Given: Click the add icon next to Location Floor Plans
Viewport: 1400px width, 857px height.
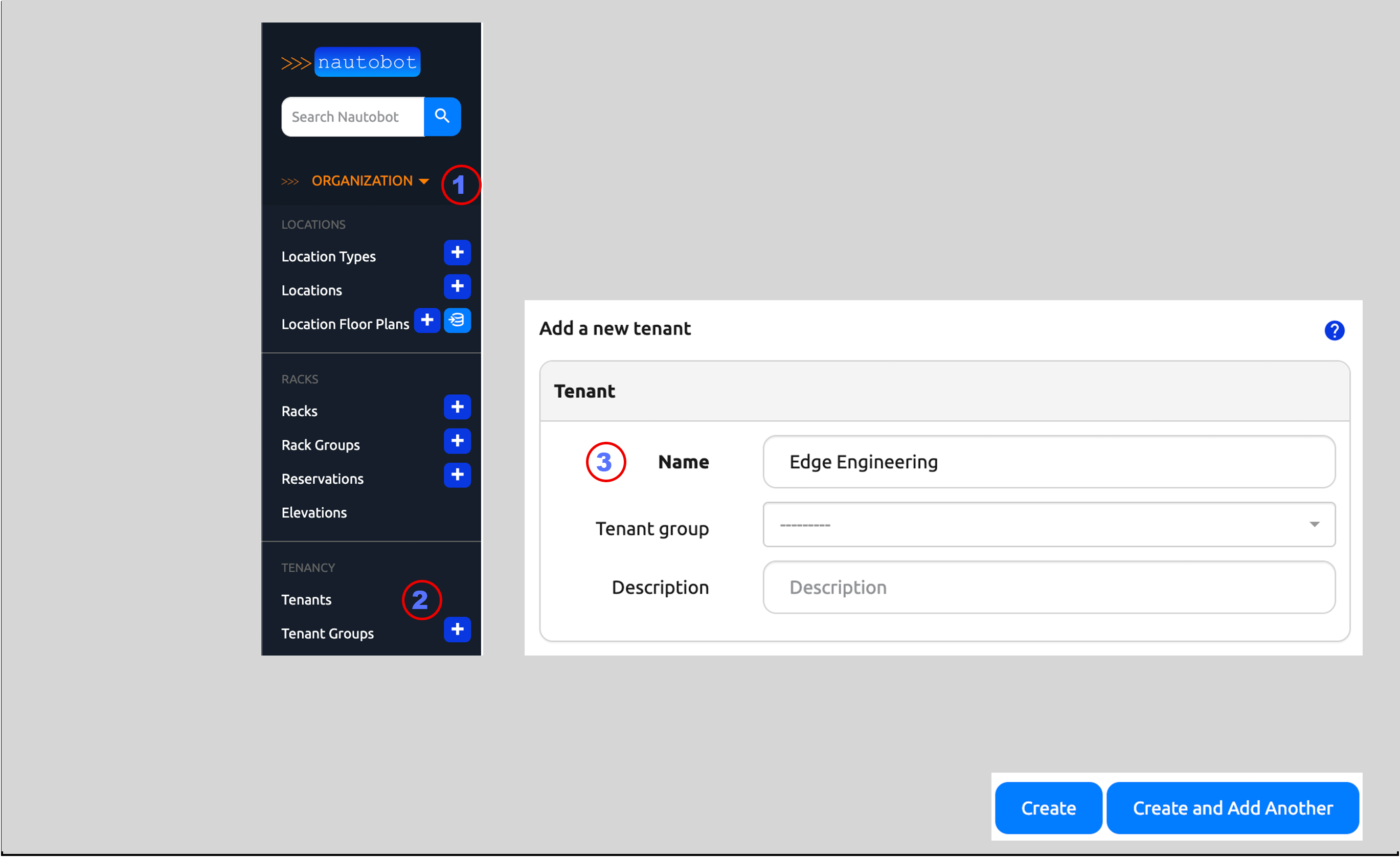Looking at the screenshot, I should click(x=428, y=323).
